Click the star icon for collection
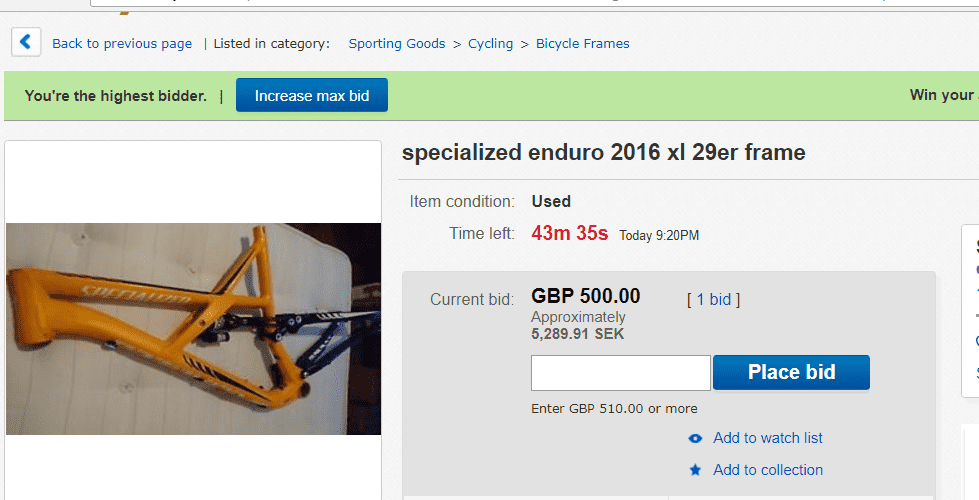Screen dimensions: 979x500 point(695,470)
